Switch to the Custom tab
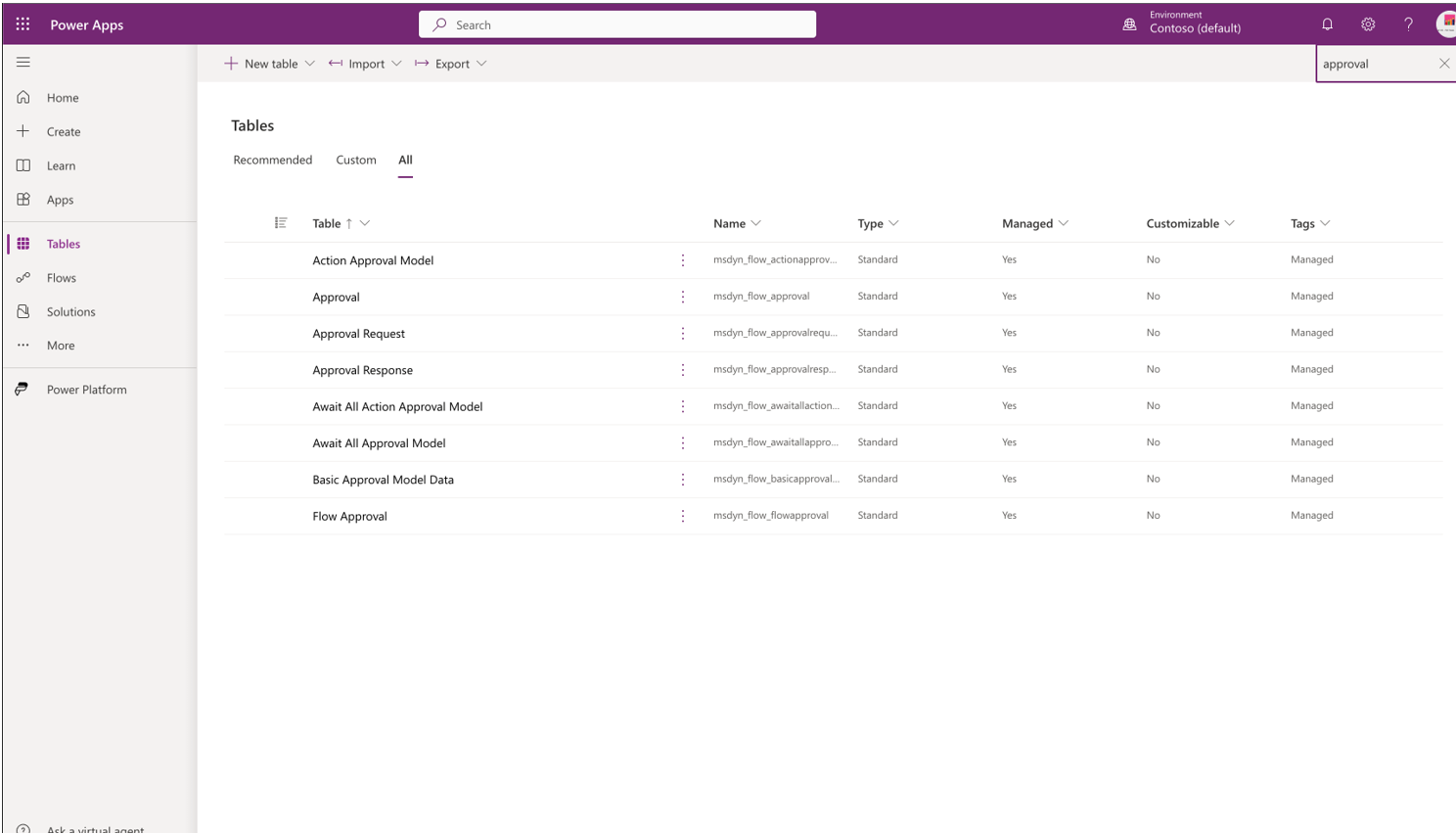 coord(356,160)
